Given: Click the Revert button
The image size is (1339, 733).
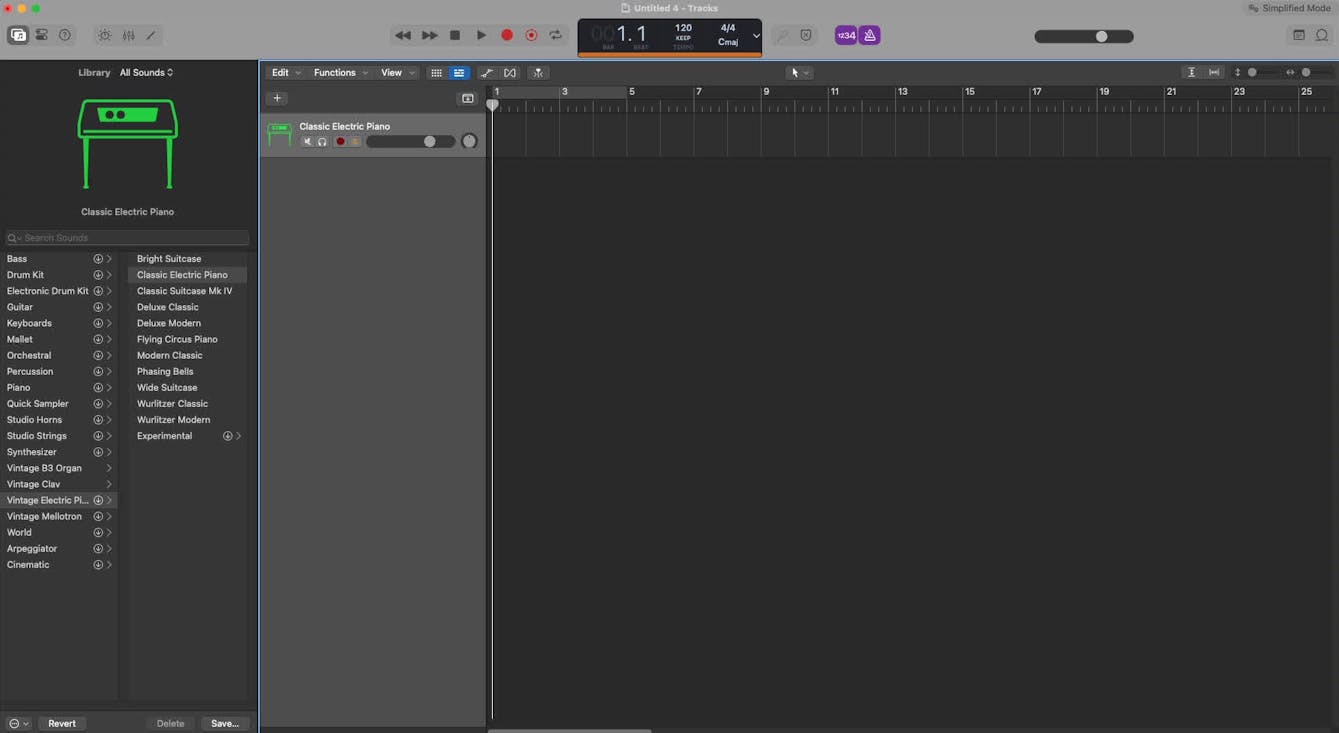Looking at the screenshot, I should tap(62, 723).
